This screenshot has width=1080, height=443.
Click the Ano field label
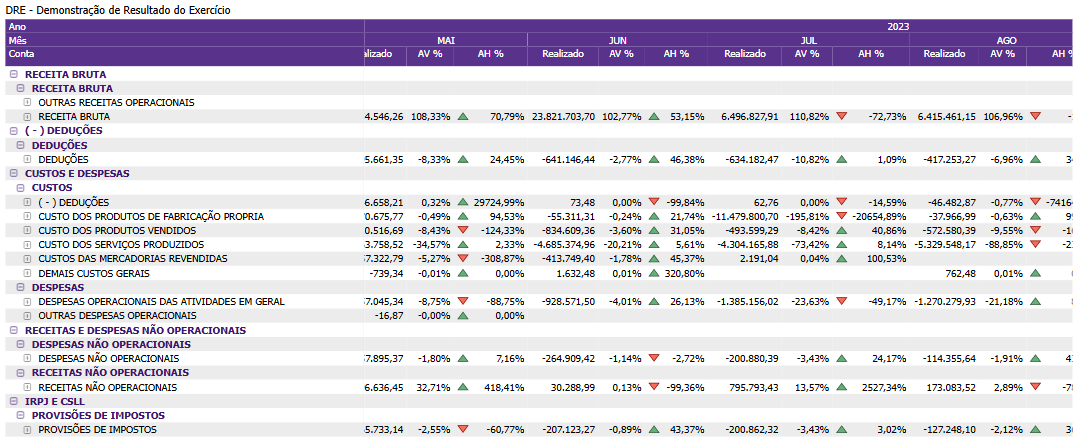tap(18, 26)
